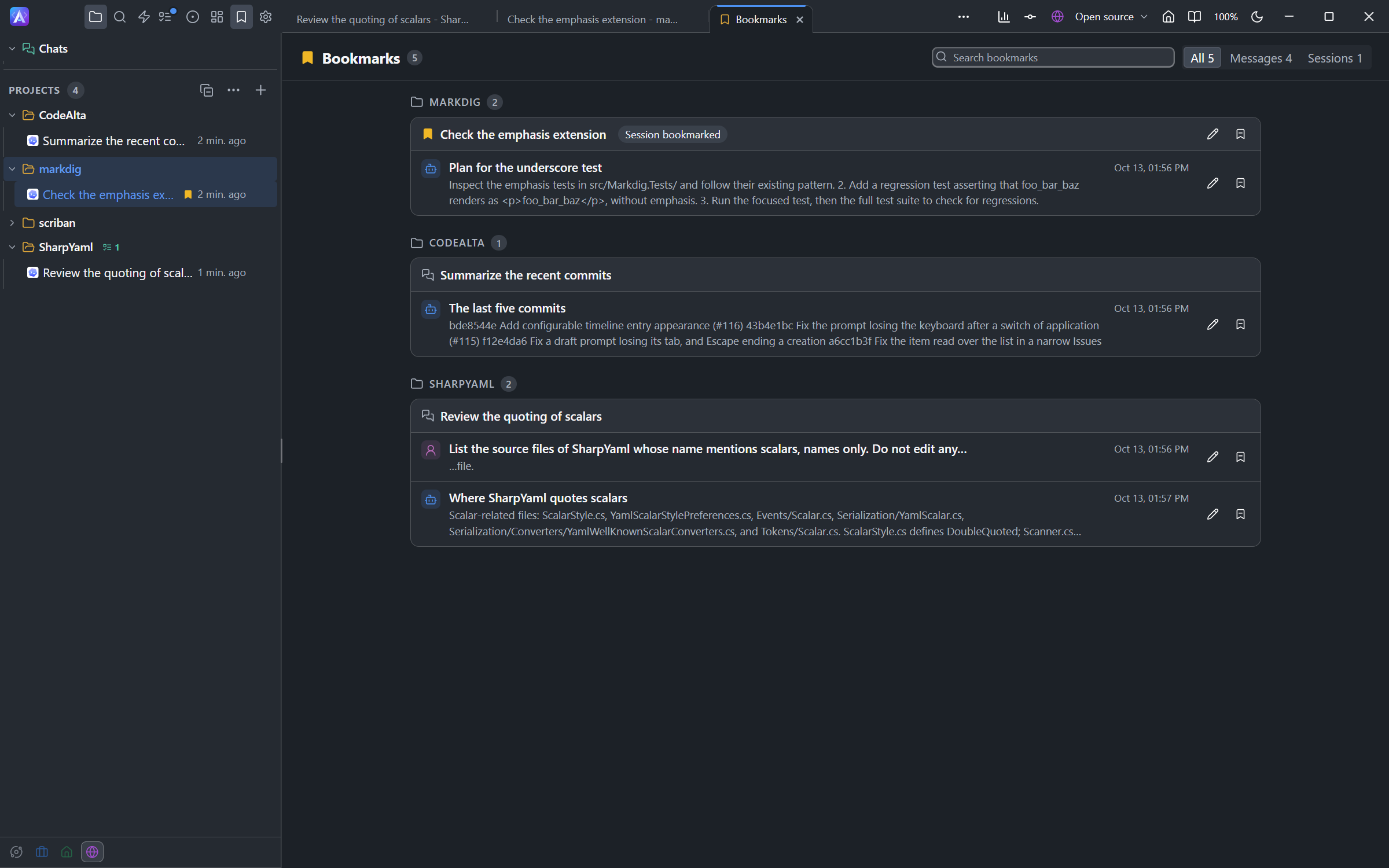This screenshot has width=1389, height=868.
Task: Open the grid dashboard icon in the toolbar
Action: [x=217, y=17]
